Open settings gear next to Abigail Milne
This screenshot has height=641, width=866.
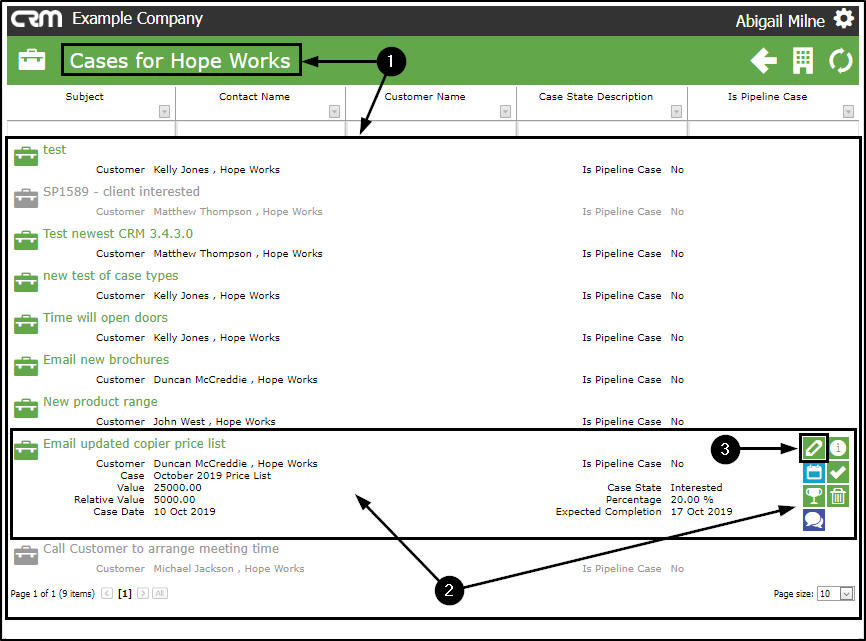tap(844, 19)
